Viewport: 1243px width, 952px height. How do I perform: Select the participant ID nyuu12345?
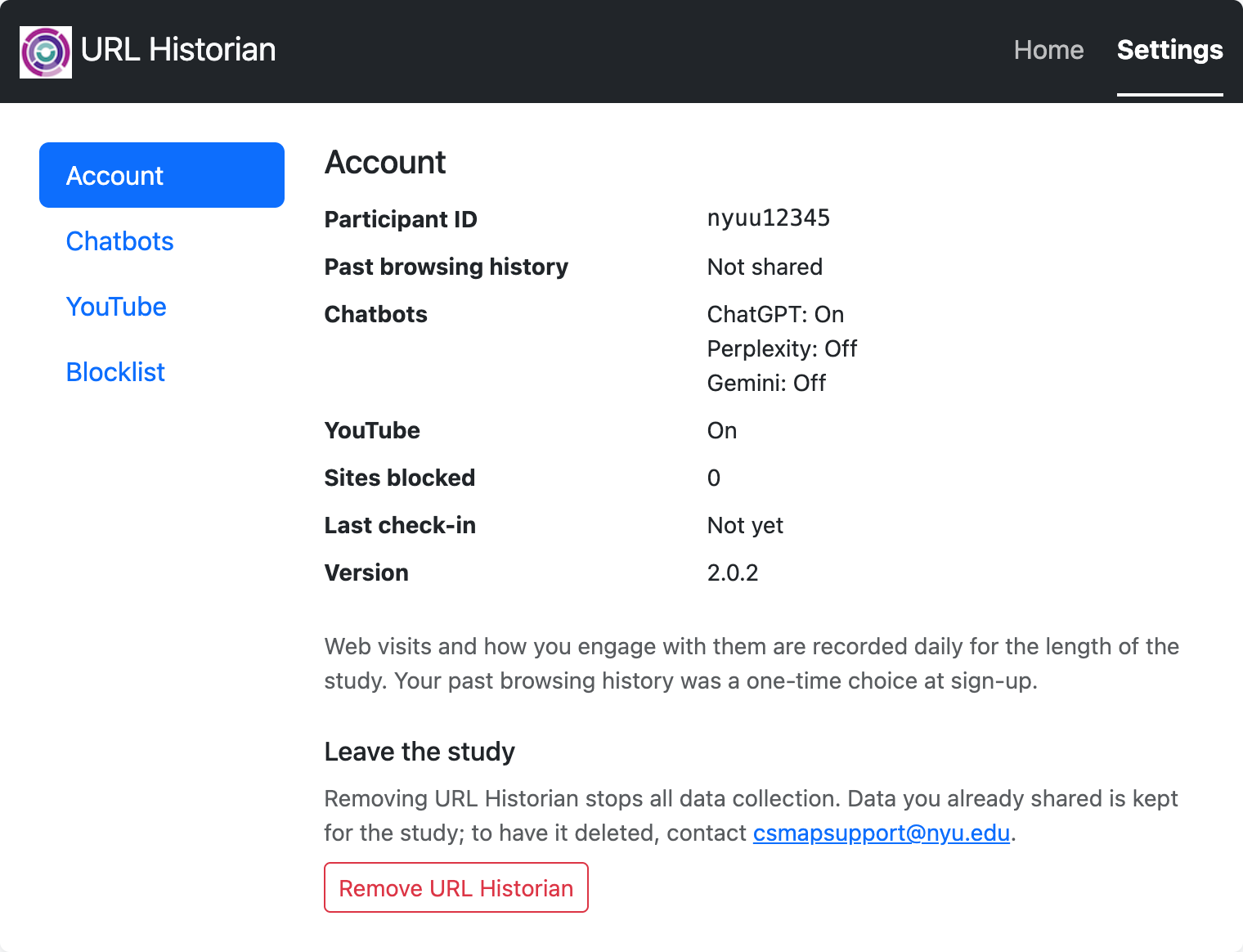[x=769, y=218]
